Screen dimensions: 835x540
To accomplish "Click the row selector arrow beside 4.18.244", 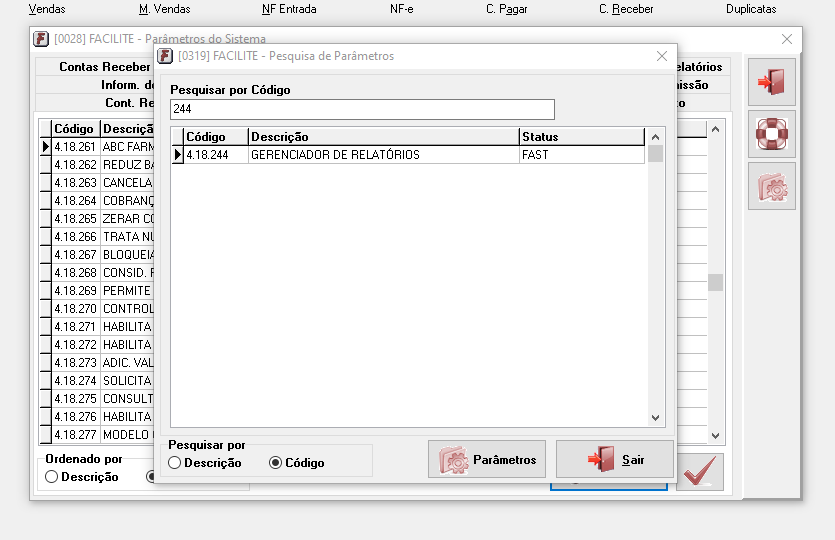I will 177,154.
